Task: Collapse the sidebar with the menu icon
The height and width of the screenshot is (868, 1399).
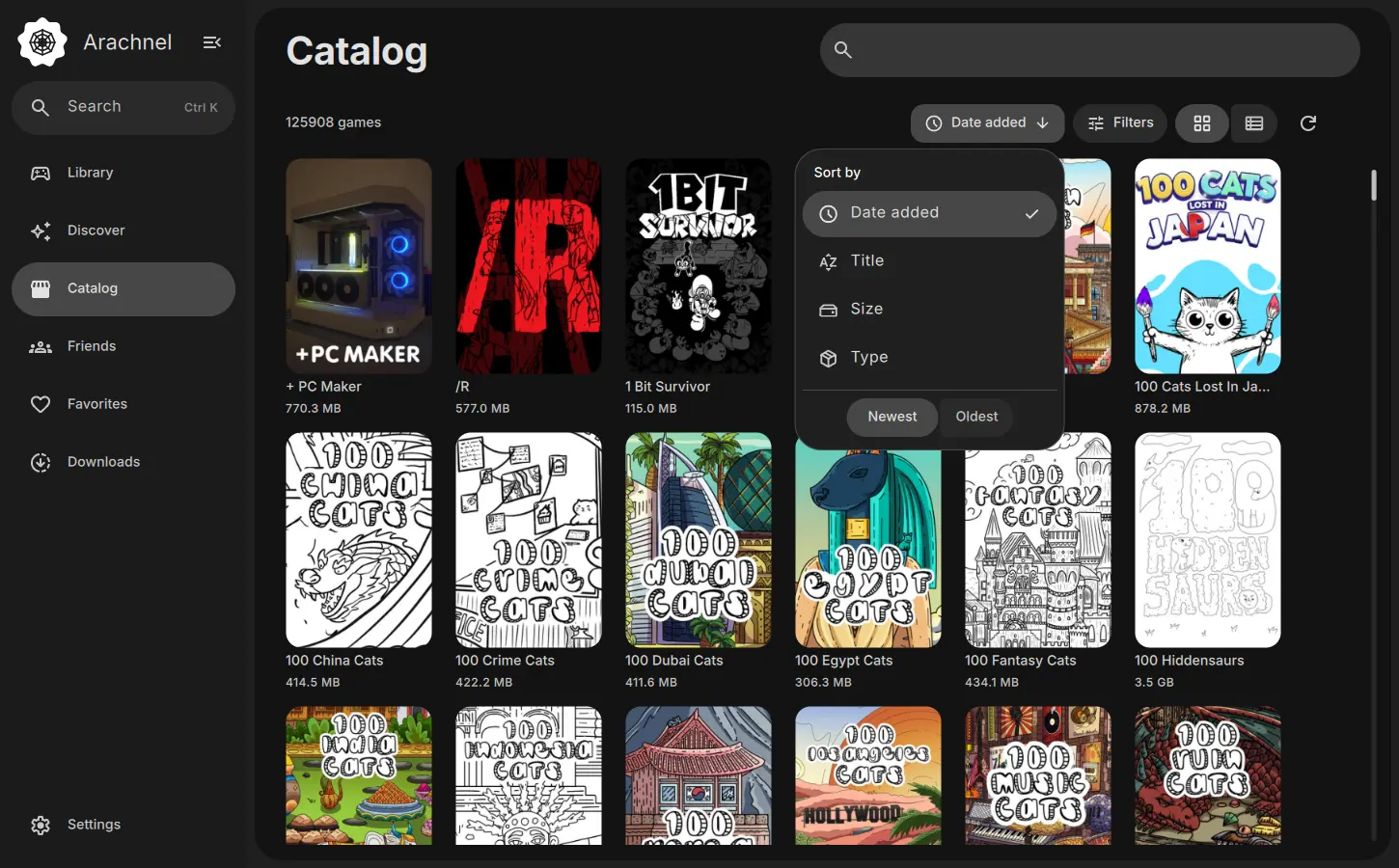Action: click(212, 42)
